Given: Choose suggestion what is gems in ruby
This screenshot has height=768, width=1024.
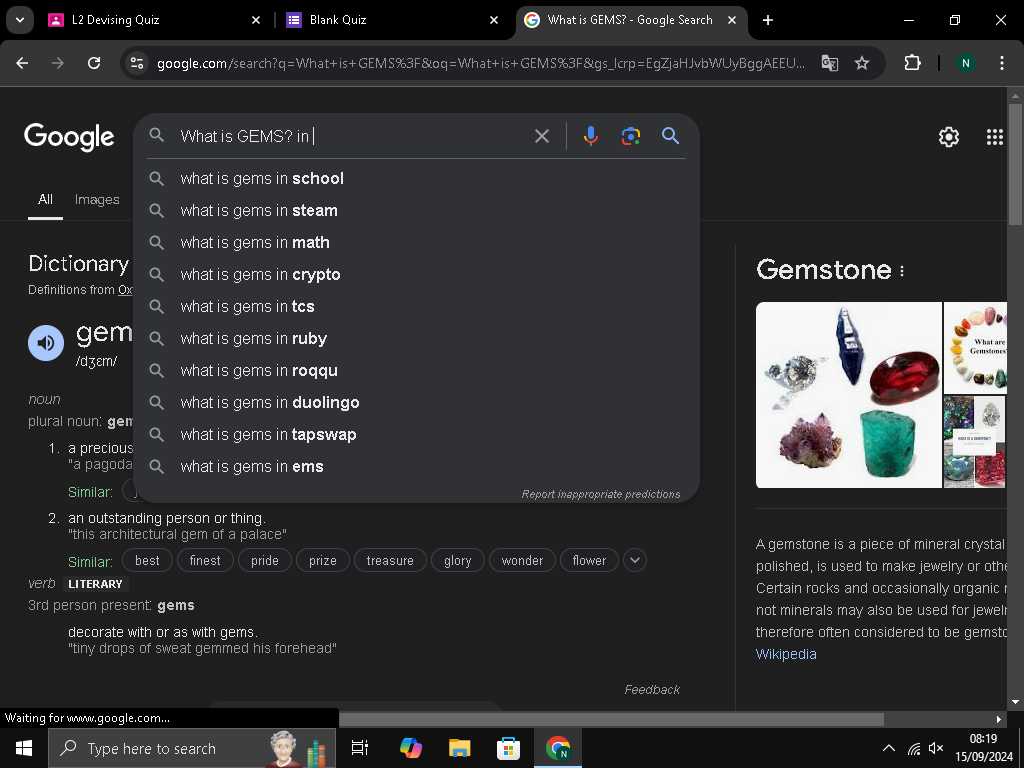Looking at the screenshot, I should coord(416,338).
